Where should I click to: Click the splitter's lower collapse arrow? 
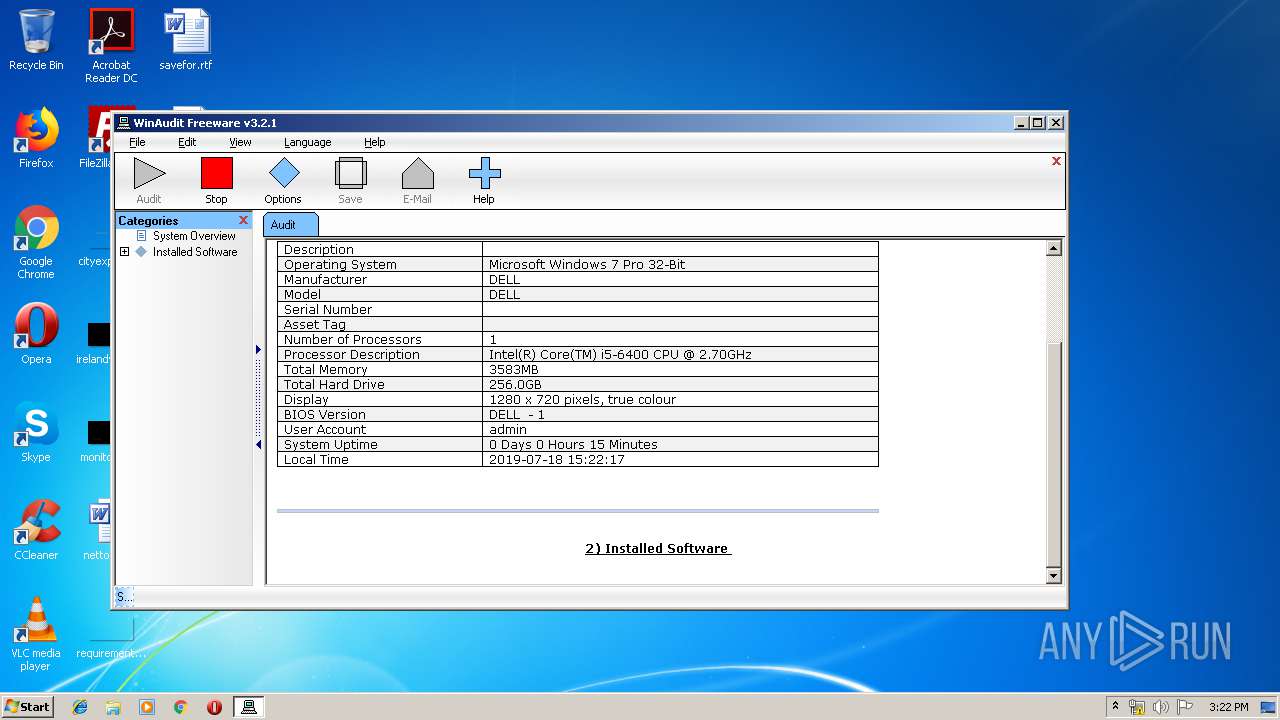click(258, 445)
